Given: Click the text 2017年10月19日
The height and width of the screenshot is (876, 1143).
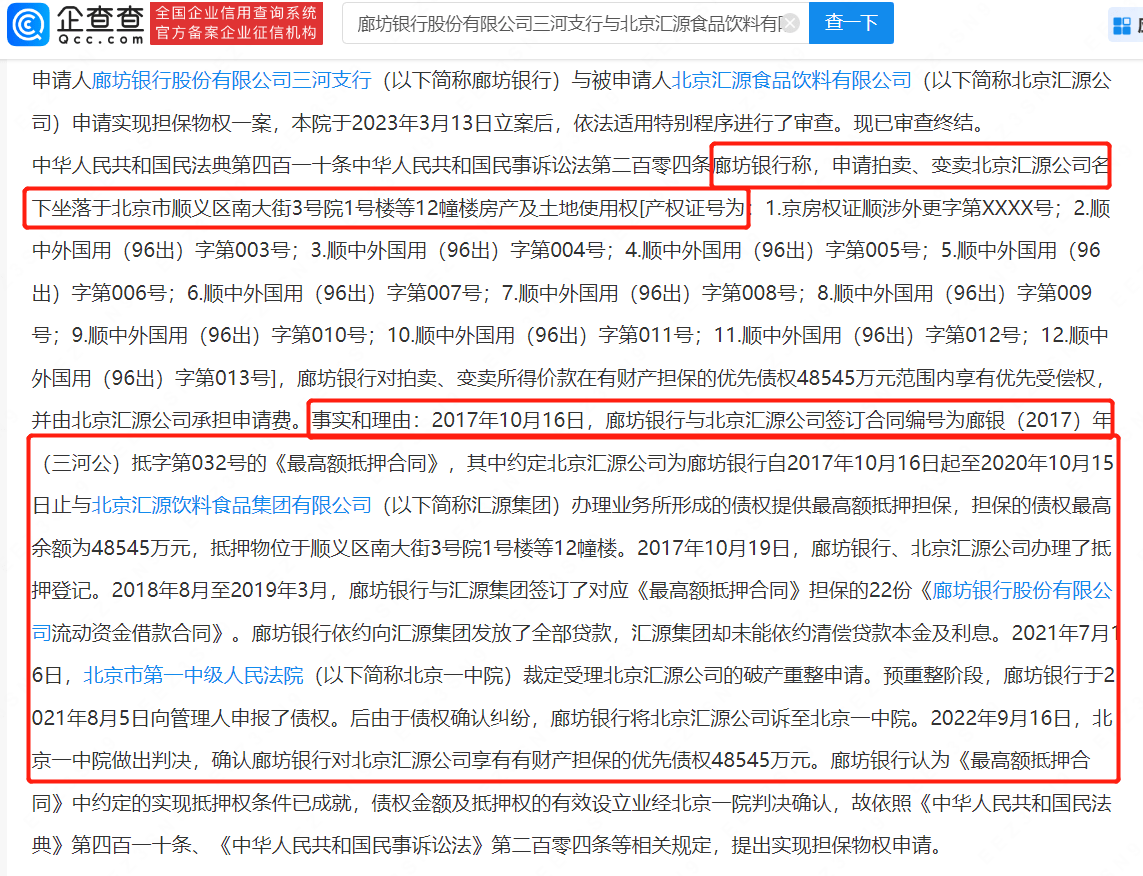Looking at the screenshot, I should 714,548.
